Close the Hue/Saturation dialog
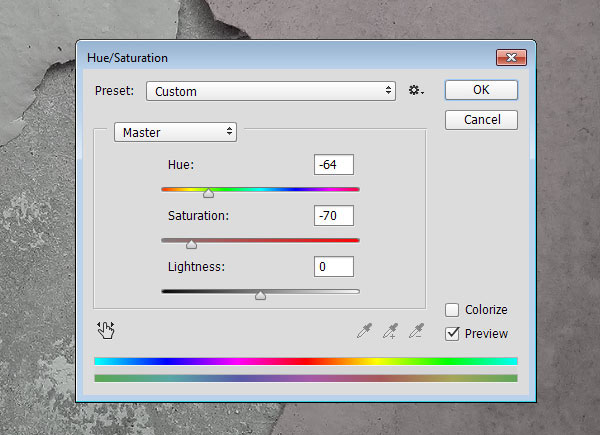600x435 pixels. 511,57
